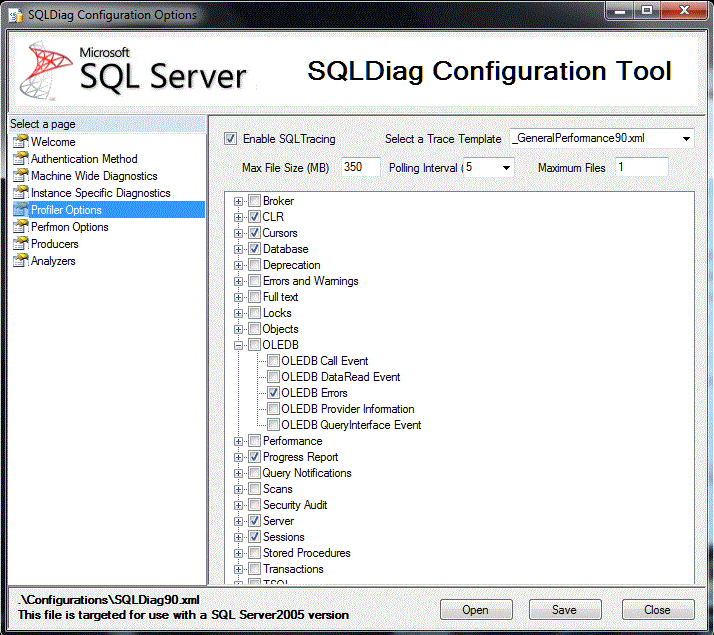The height and width of the screenshot is (635, 714).
Task: Expand the Objects tree node
Action: pos(238,329)
